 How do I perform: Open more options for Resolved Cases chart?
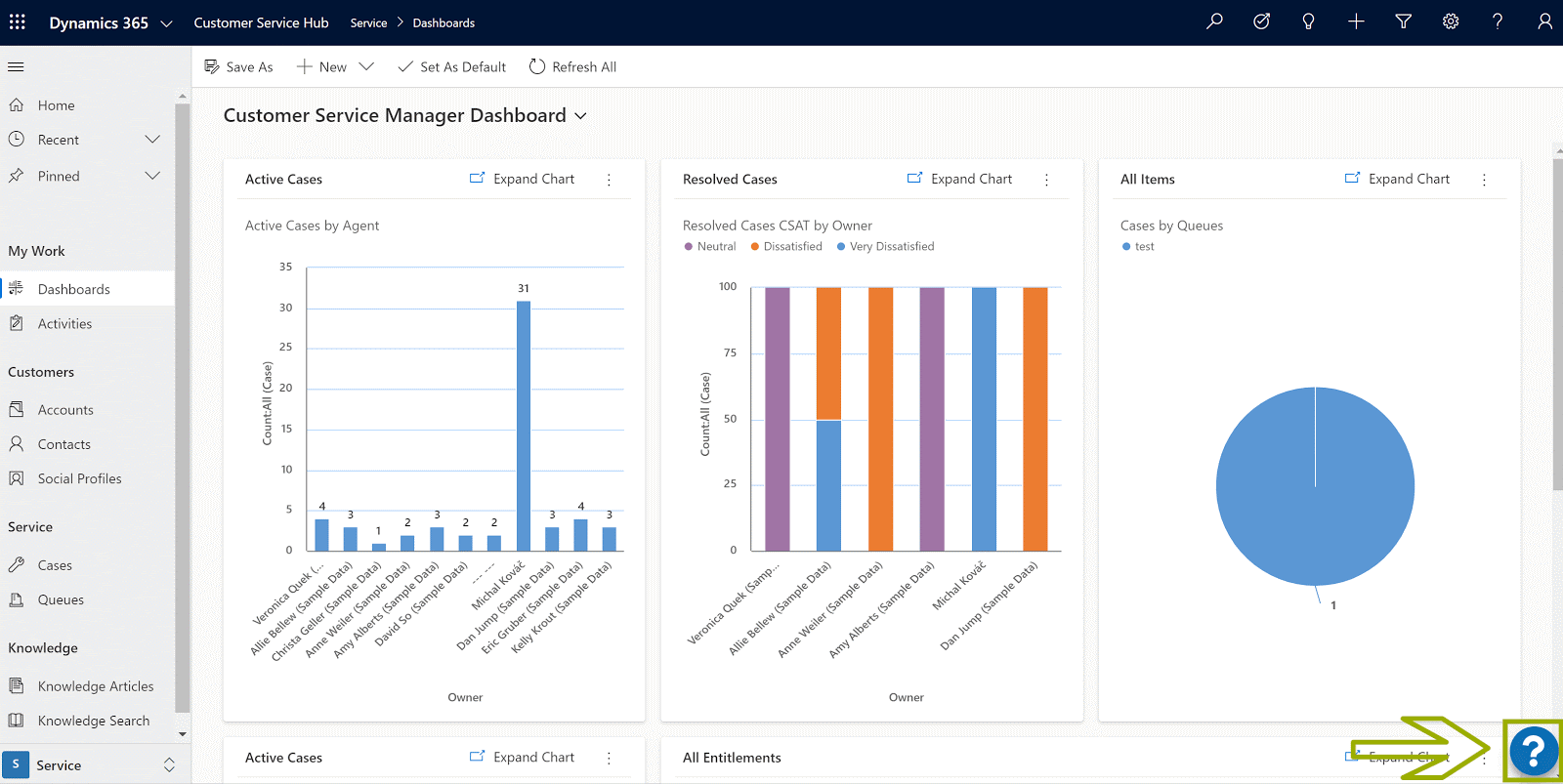(1046, 180)
